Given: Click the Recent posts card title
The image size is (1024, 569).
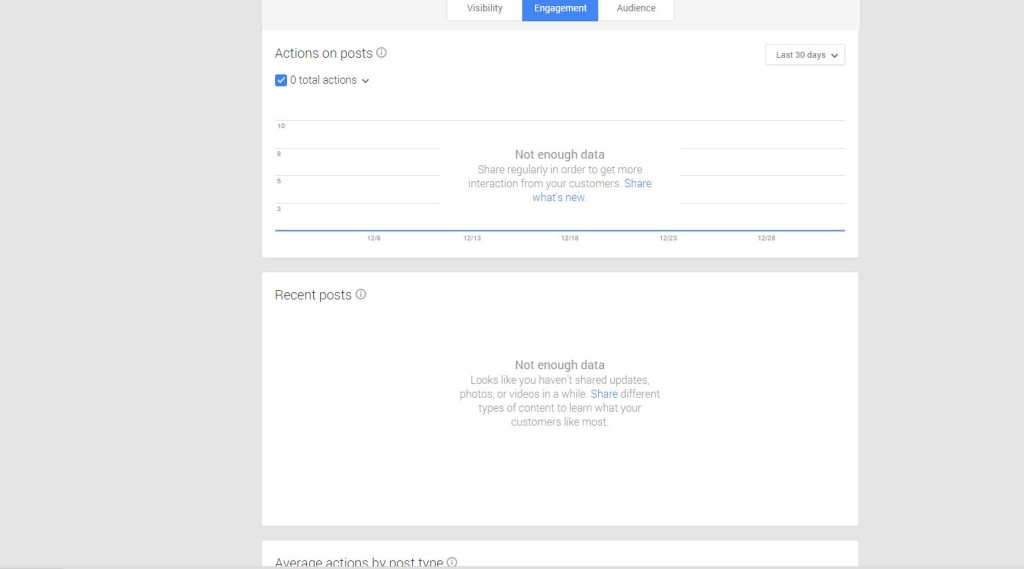Looking at the screenshot, I should [x=313, y=295].
